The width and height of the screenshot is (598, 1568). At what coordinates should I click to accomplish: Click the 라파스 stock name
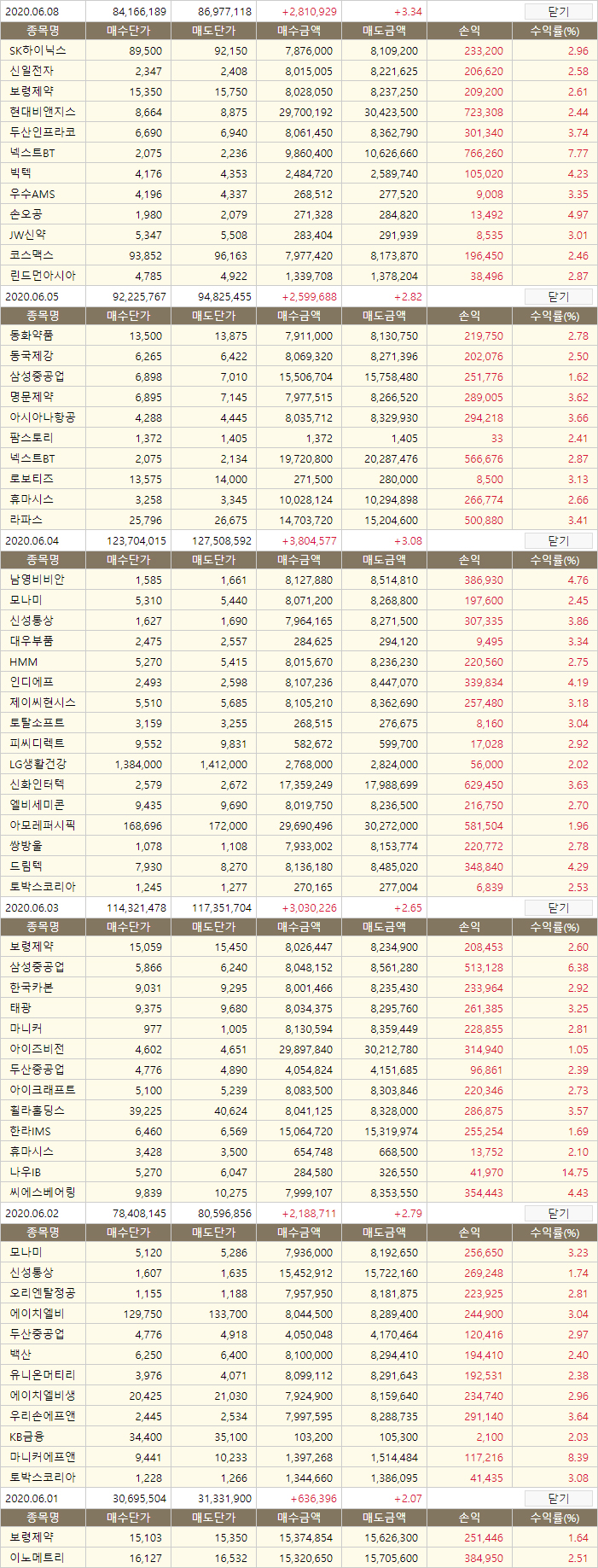coord(26,521)
